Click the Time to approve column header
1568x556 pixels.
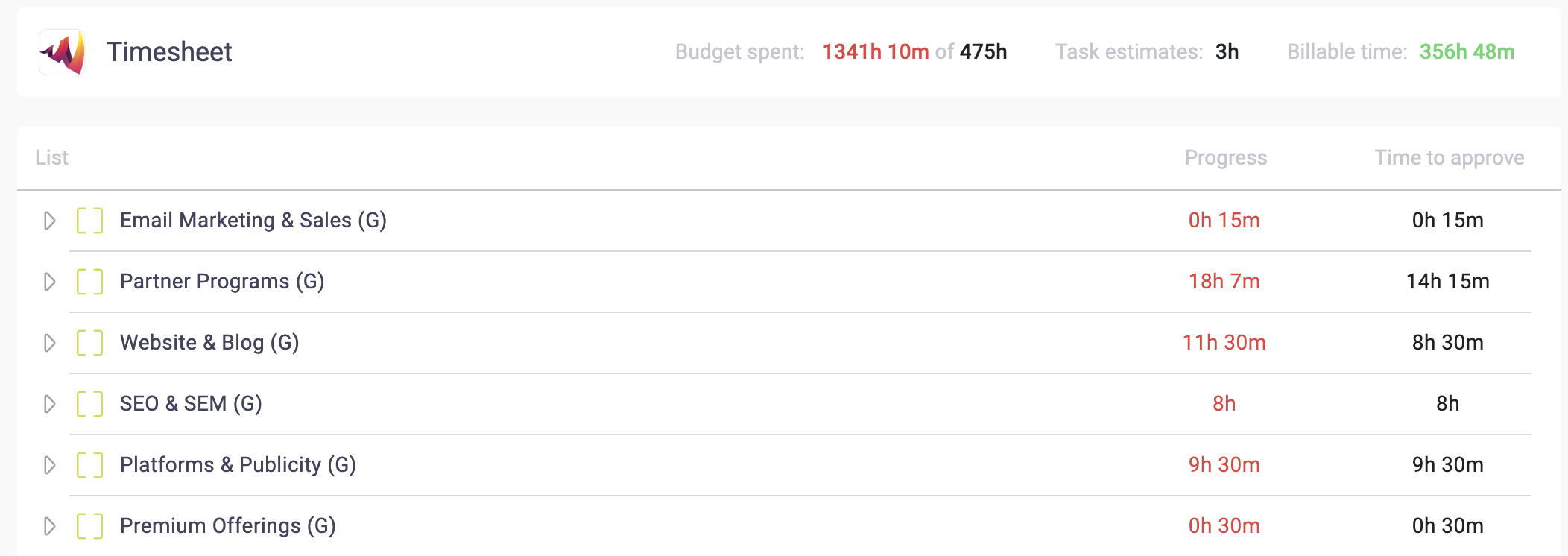(1449, 158)
